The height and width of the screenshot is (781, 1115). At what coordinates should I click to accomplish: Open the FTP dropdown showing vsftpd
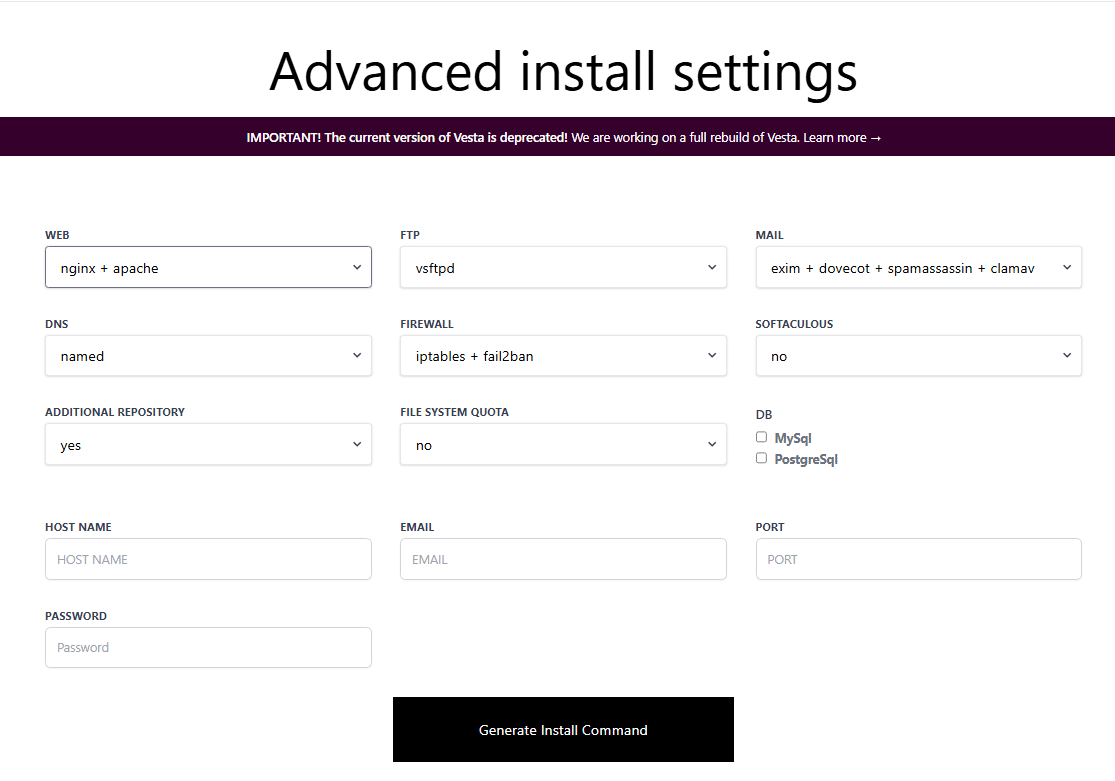563,267
